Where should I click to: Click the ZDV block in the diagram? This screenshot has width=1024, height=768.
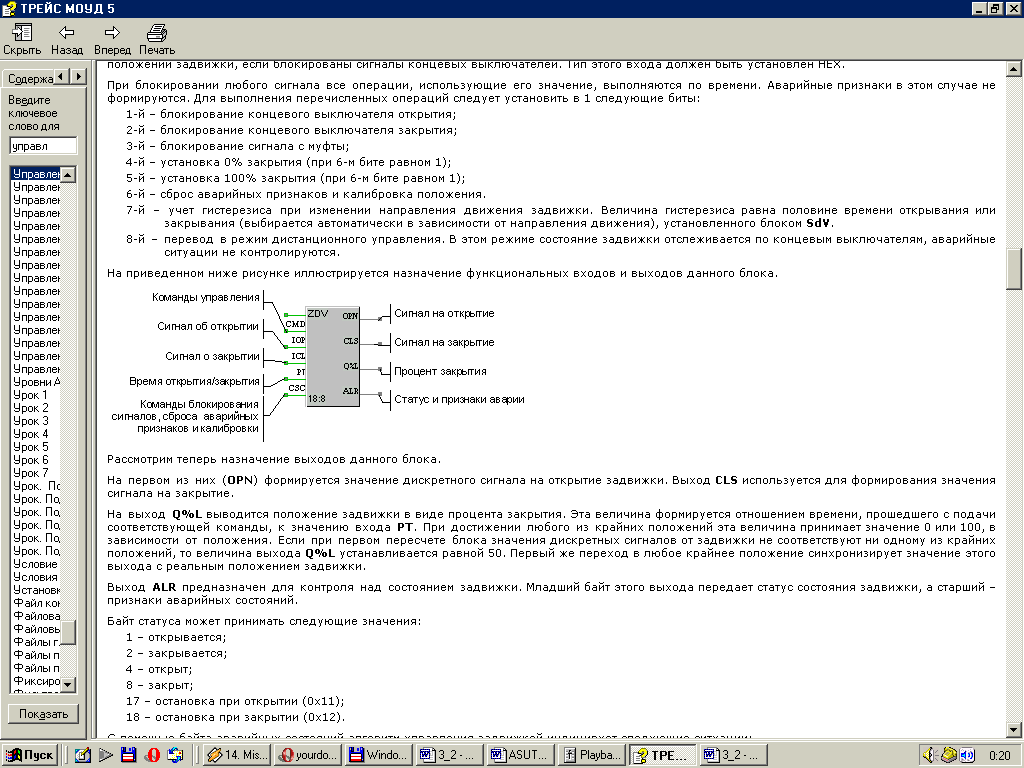point(332,357)
